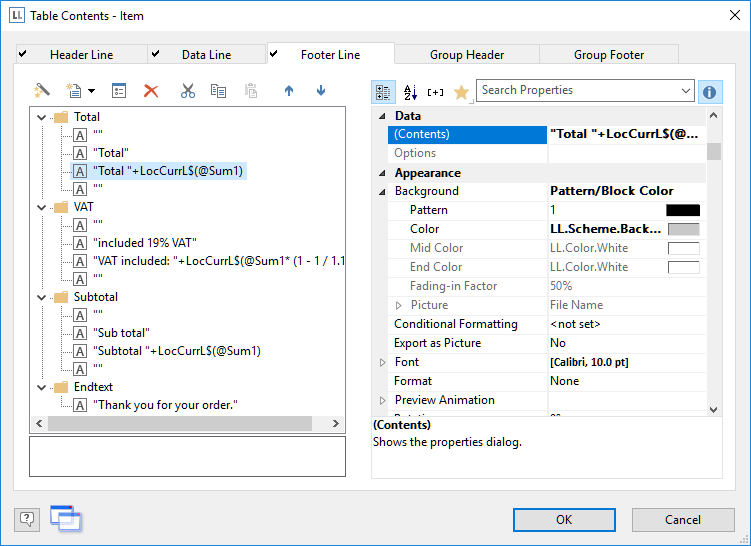Collapse the Endtext tree node
The width and height of the screenshot is (751, 546).
tap(42, 387)
